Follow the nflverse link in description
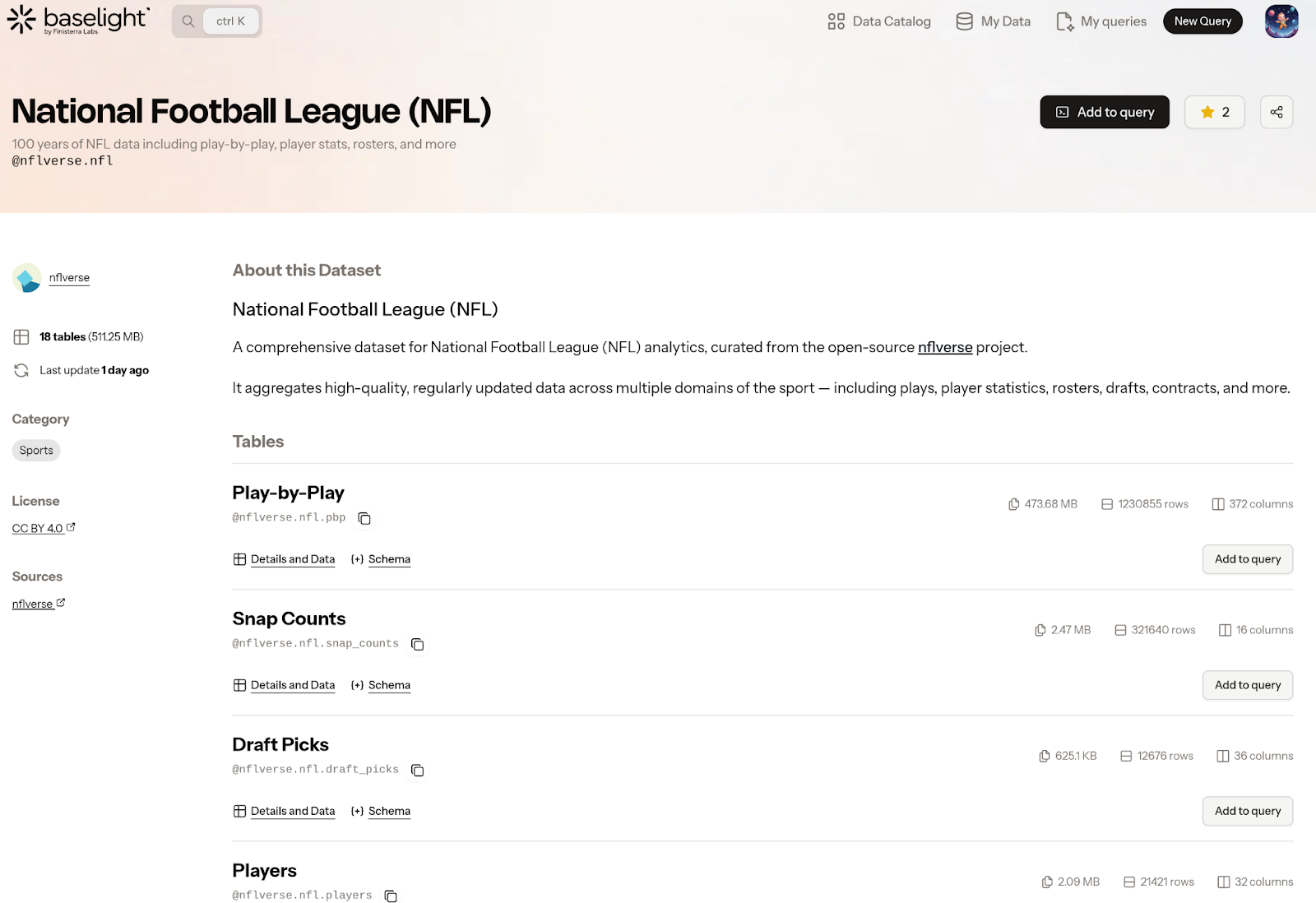Viewport: 1316px width, 903px height. (x=945, y=347)
